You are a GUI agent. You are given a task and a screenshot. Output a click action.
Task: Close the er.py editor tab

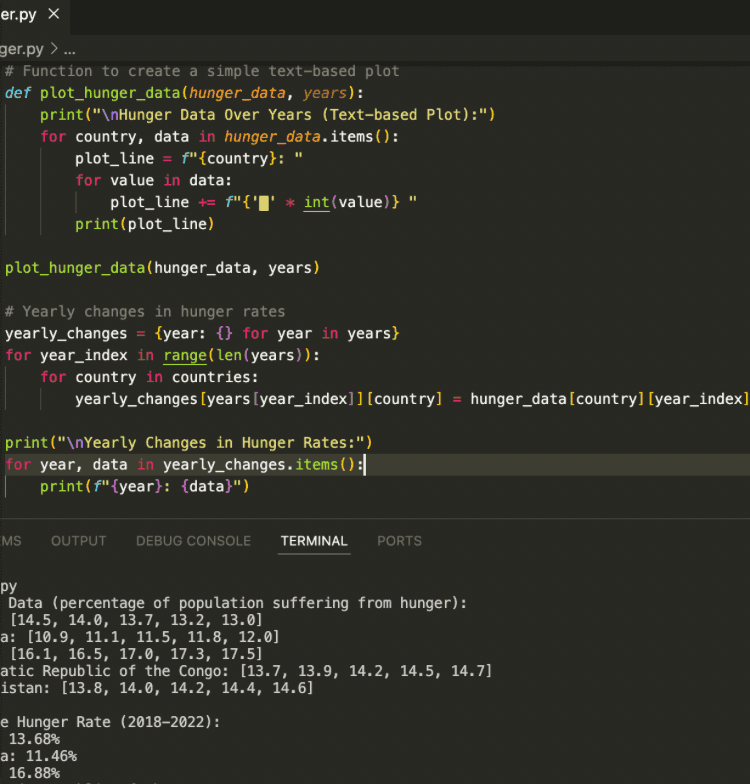pyautogui.click(x=54, y=14)
